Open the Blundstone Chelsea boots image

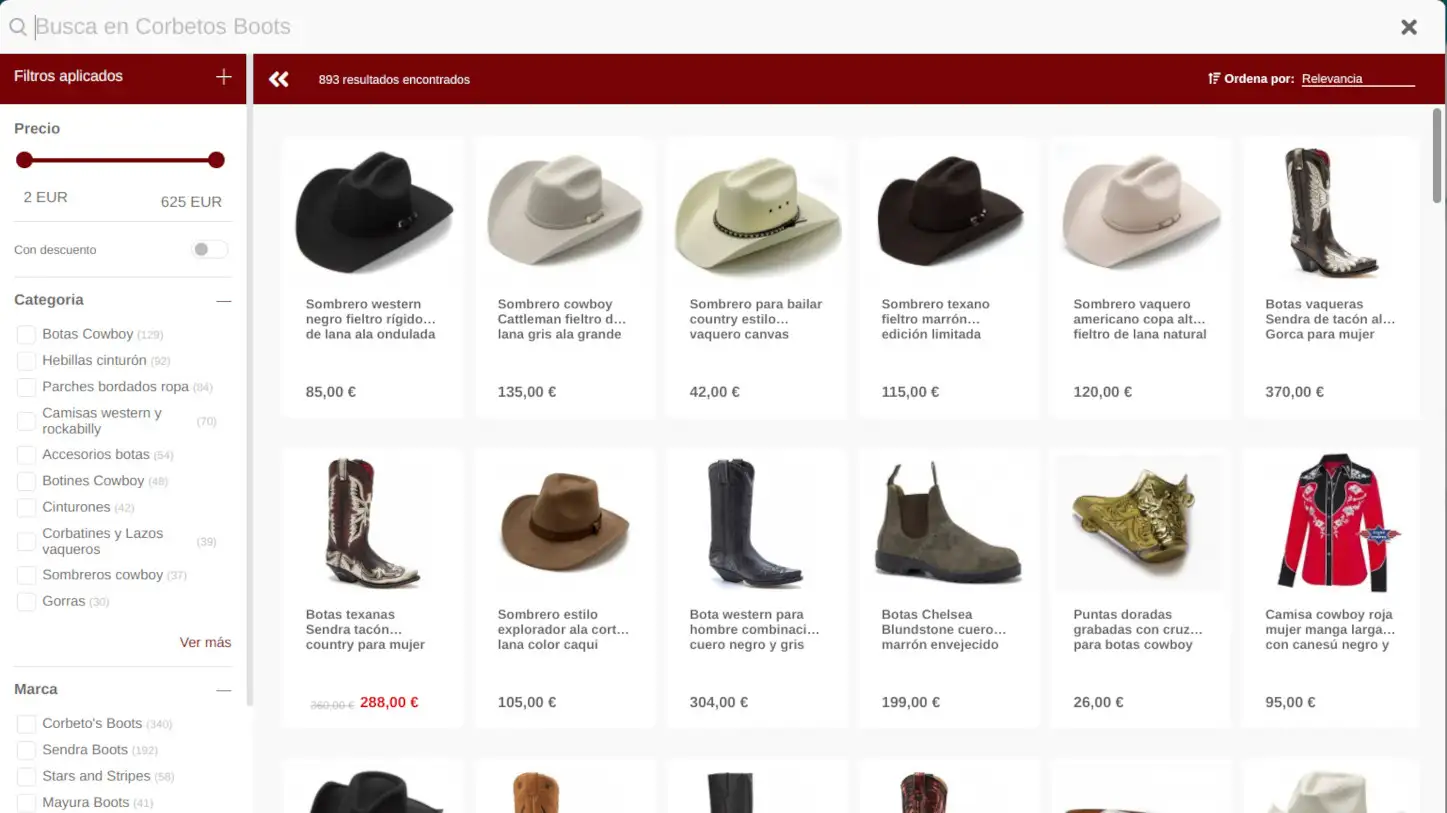[949, 523]
